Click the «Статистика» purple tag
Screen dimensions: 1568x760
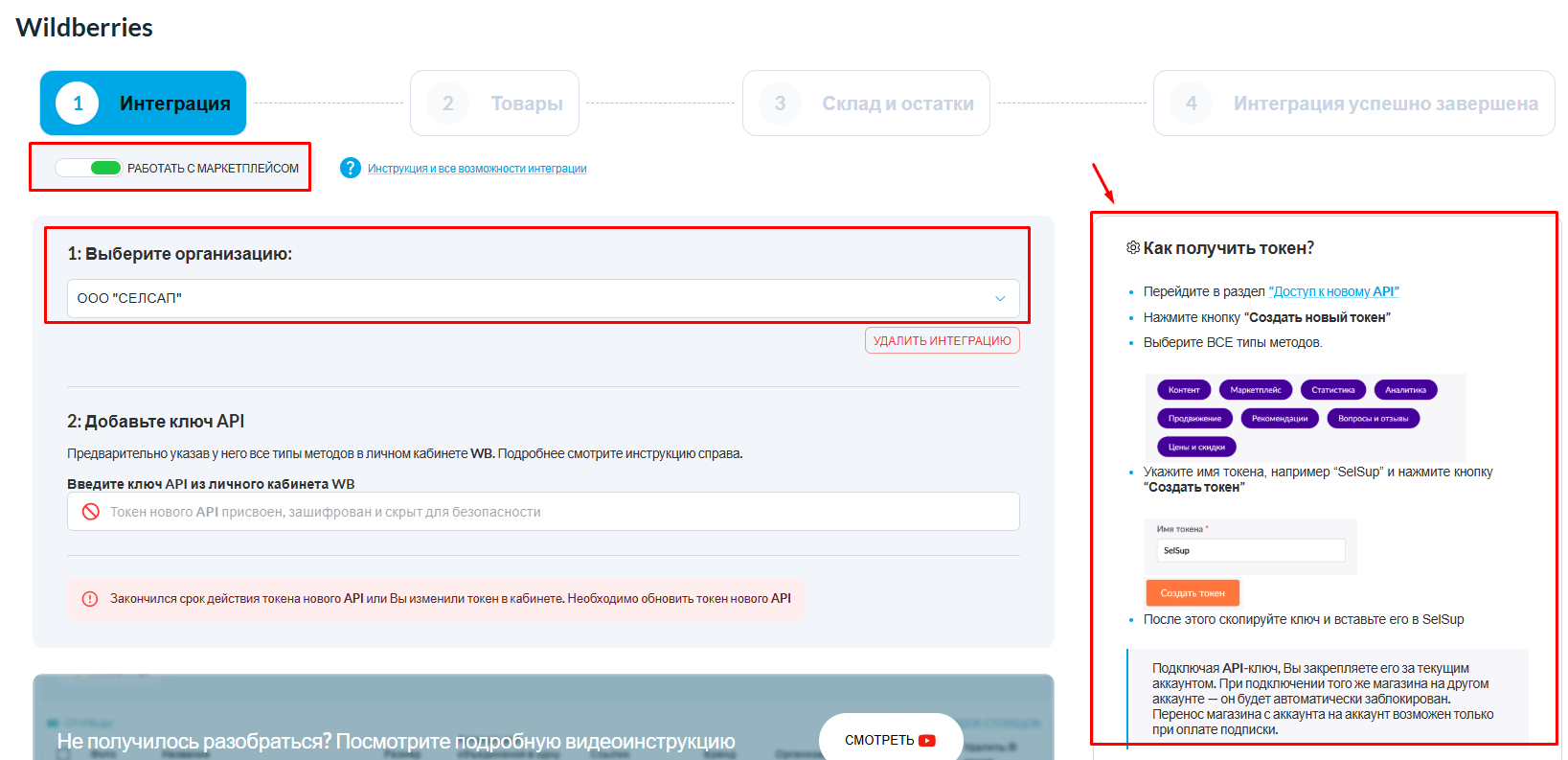[x=1333, y=390]
